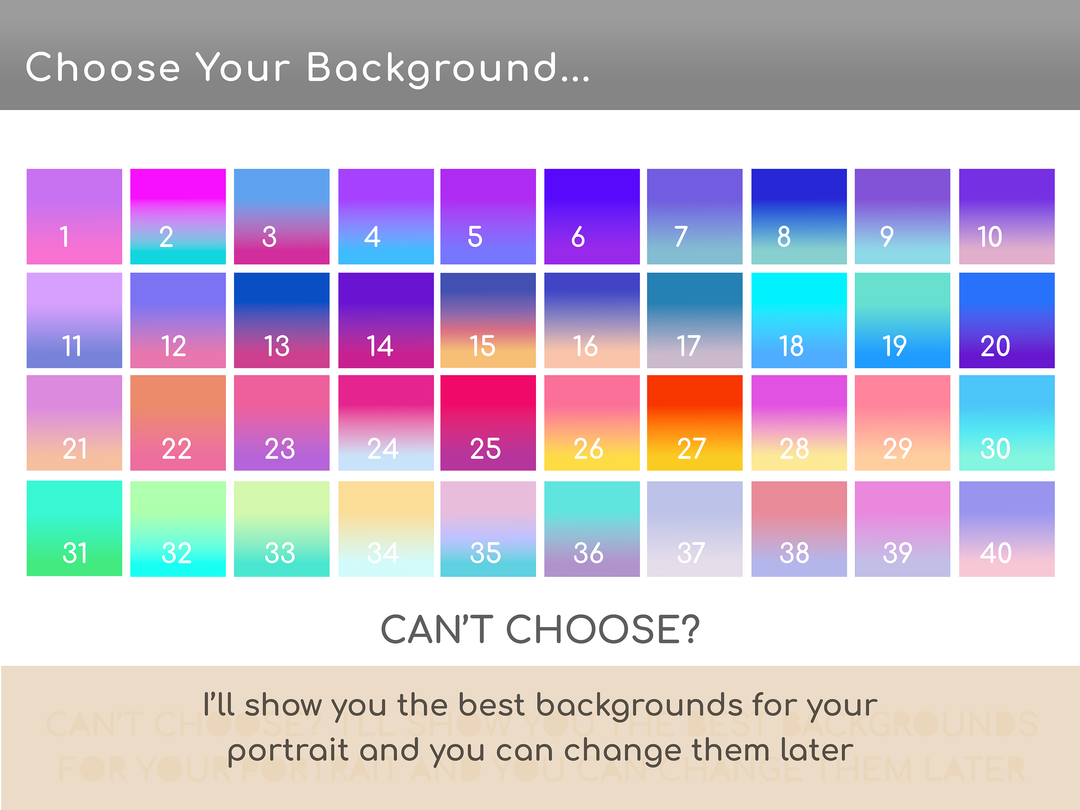Screen dimensions: 1080x810
Task: Choose the magenta-to-cyan background 2
Action: (x=178, y=217)
